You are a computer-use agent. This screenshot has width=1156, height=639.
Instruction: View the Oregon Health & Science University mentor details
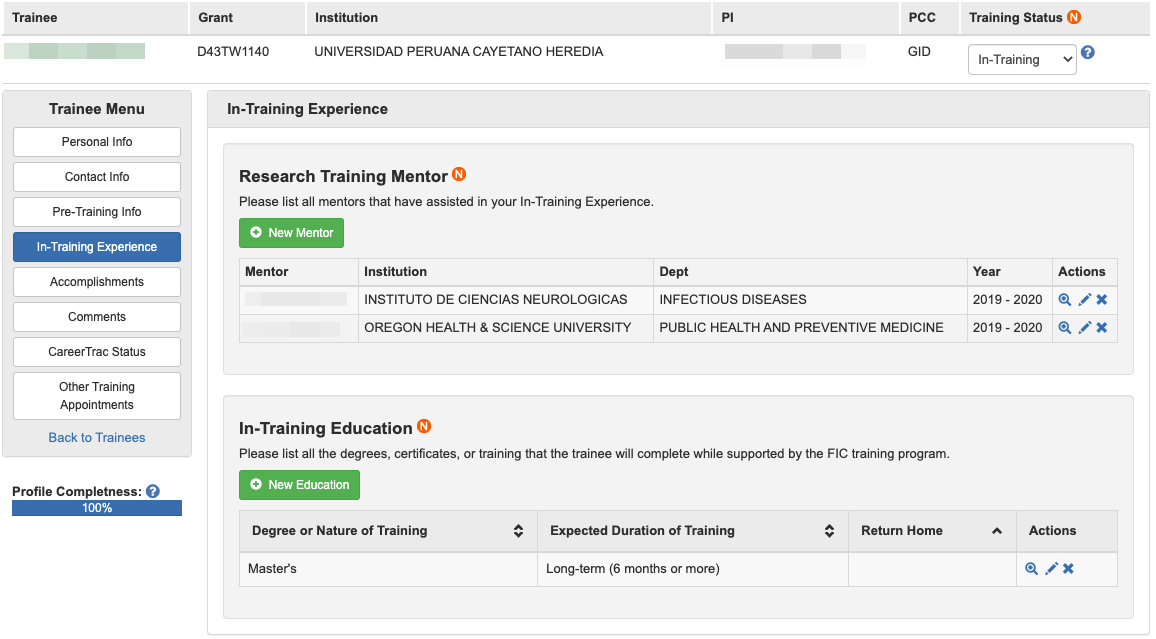coord(1065,328)
